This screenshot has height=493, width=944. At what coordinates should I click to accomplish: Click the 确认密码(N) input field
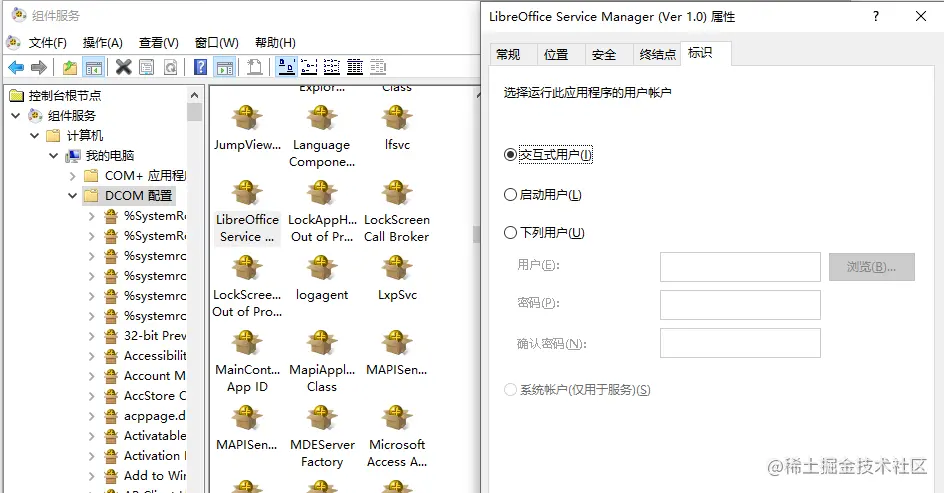(740, 343)
